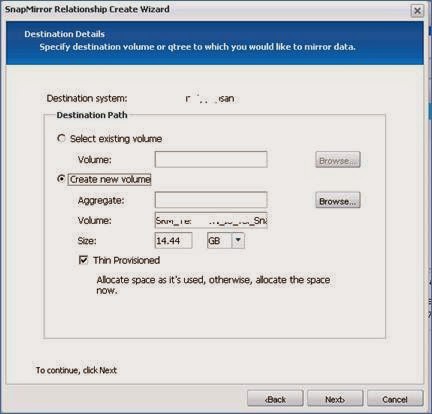432x414 pixels.
Task: Go to the next wizard step
Action: [x=335, y=399]
